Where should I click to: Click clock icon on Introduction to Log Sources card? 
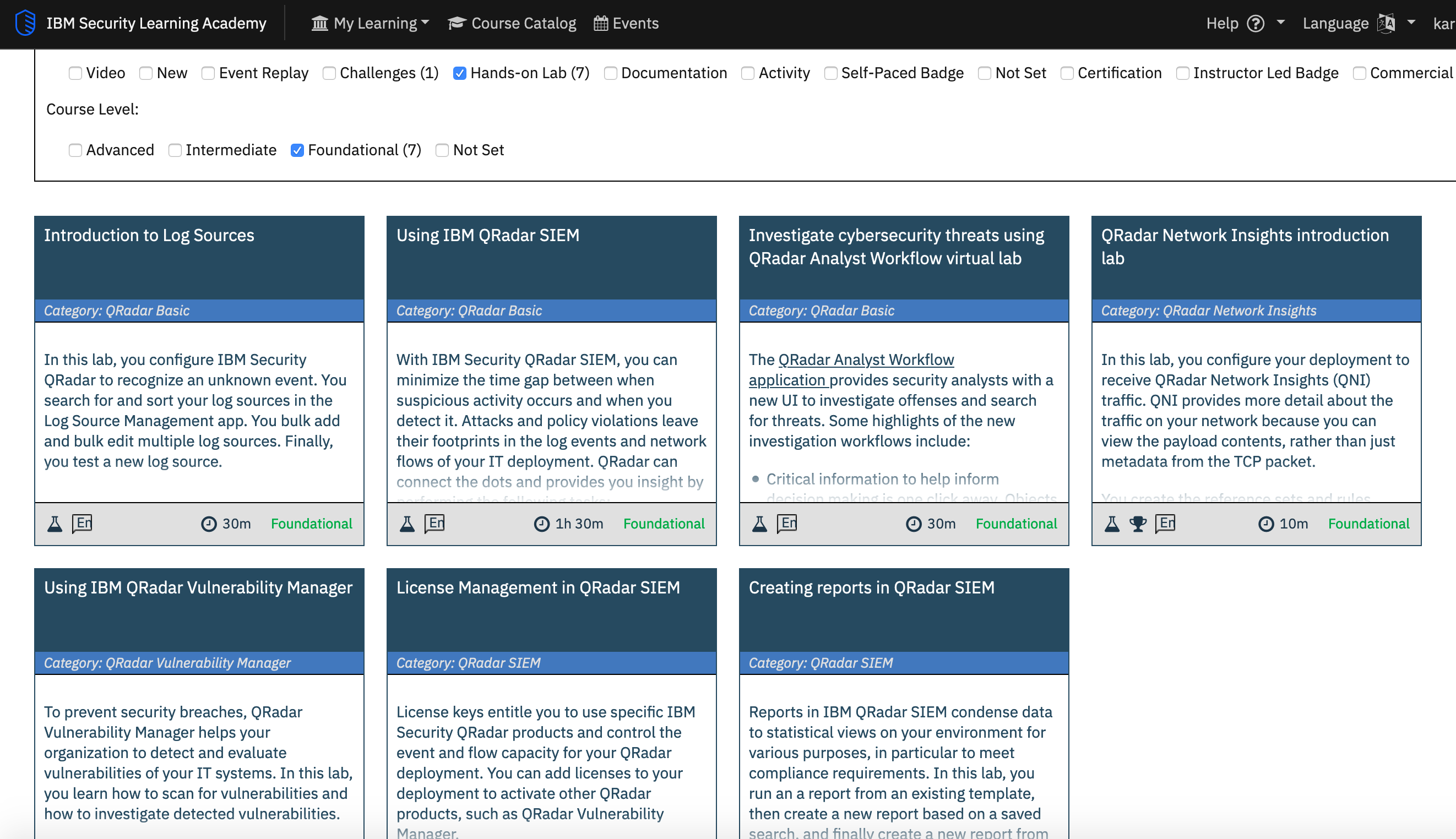coord(209,524)
